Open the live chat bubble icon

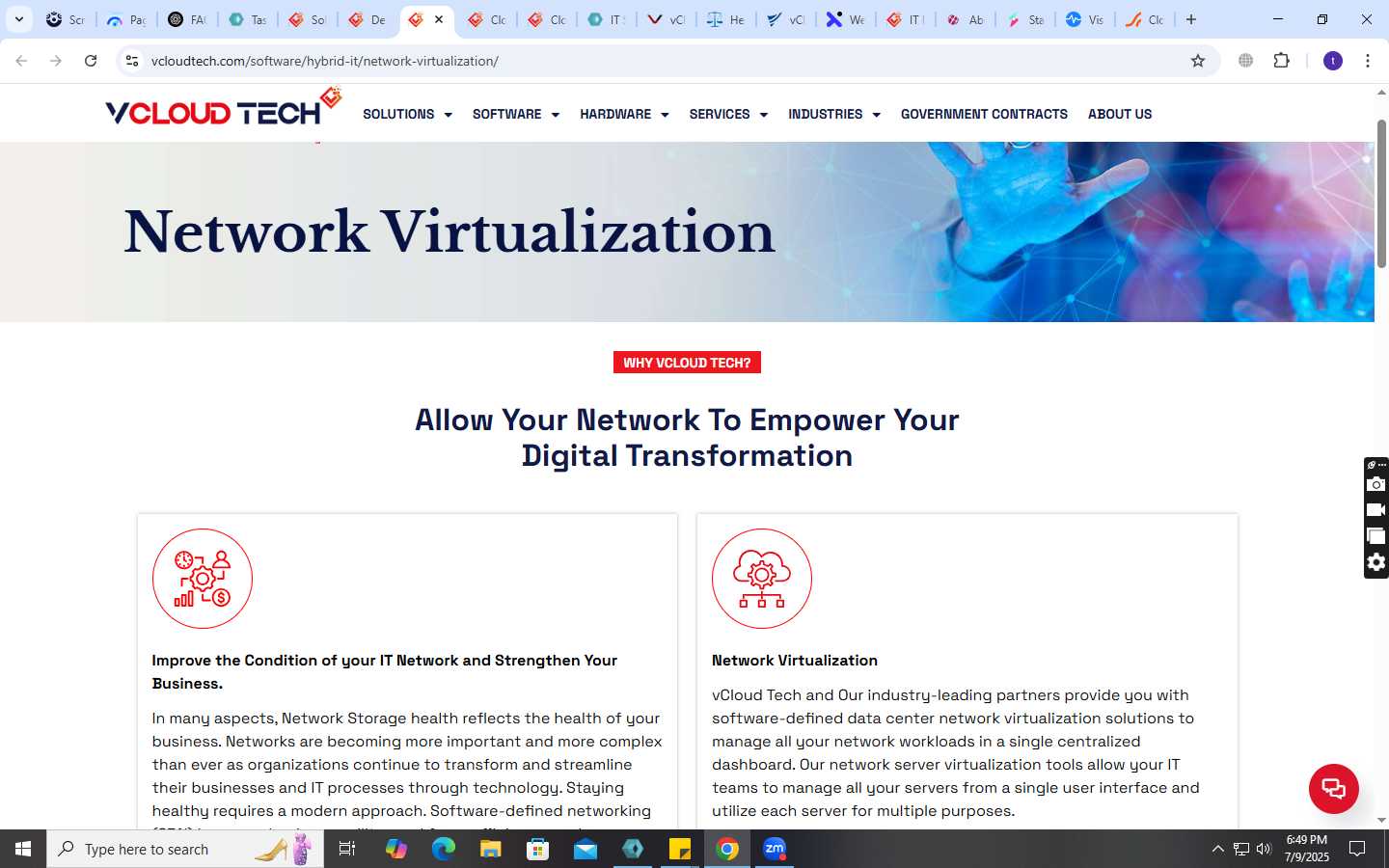[x=1333, y=788]
